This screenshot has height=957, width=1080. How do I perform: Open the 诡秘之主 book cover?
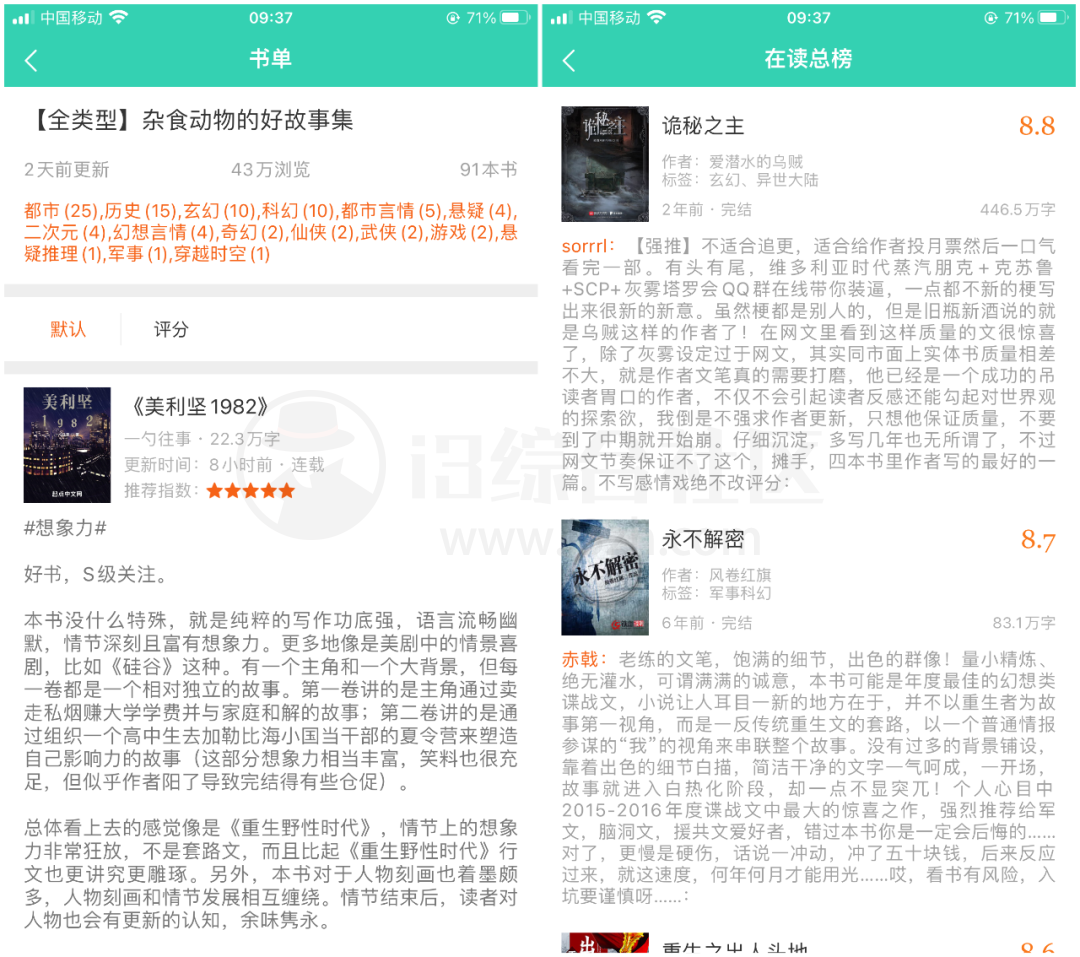[605, 164]
